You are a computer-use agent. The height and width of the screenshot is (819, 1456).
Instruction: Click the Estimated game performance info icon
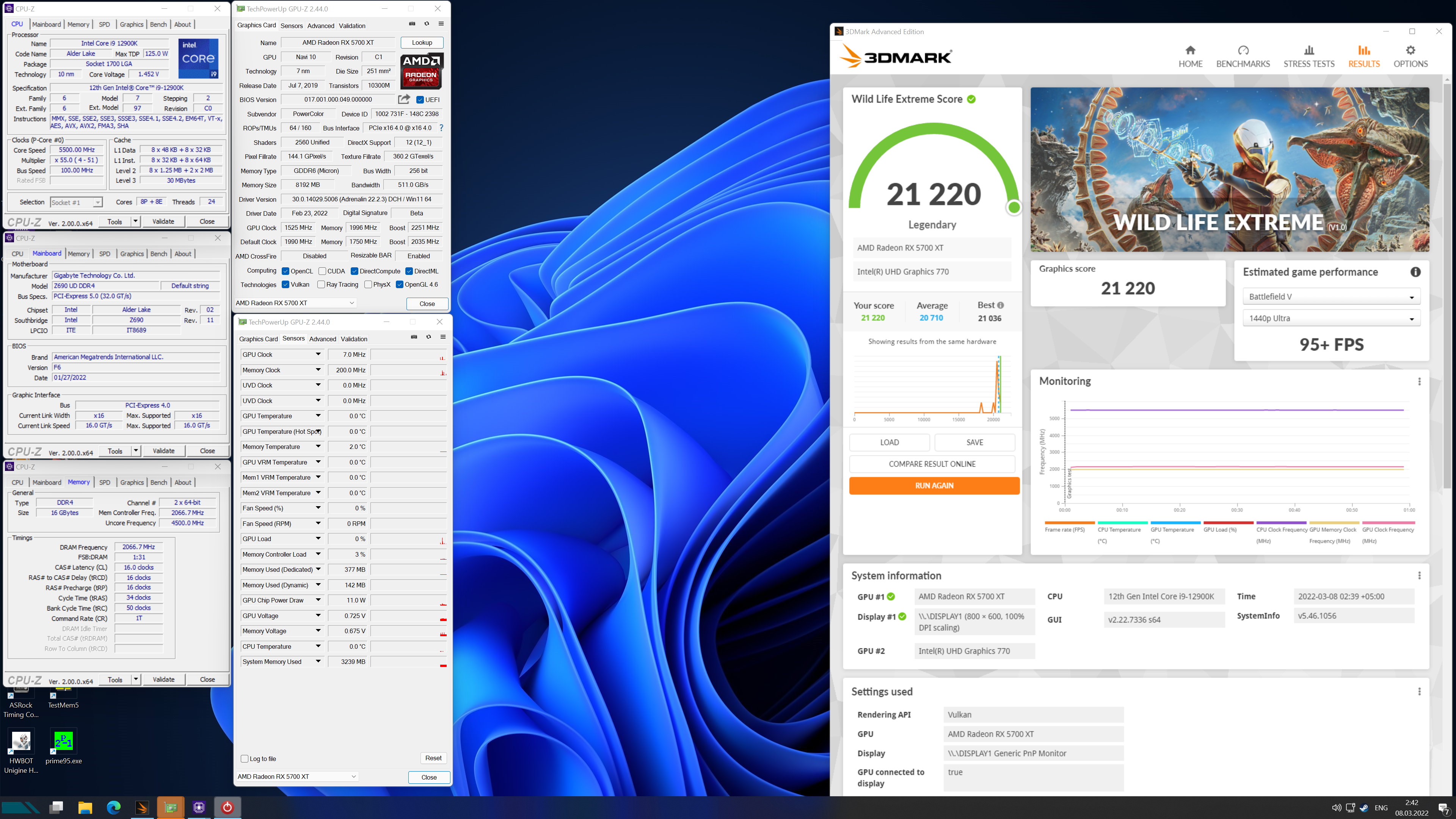click(1415, 272)
